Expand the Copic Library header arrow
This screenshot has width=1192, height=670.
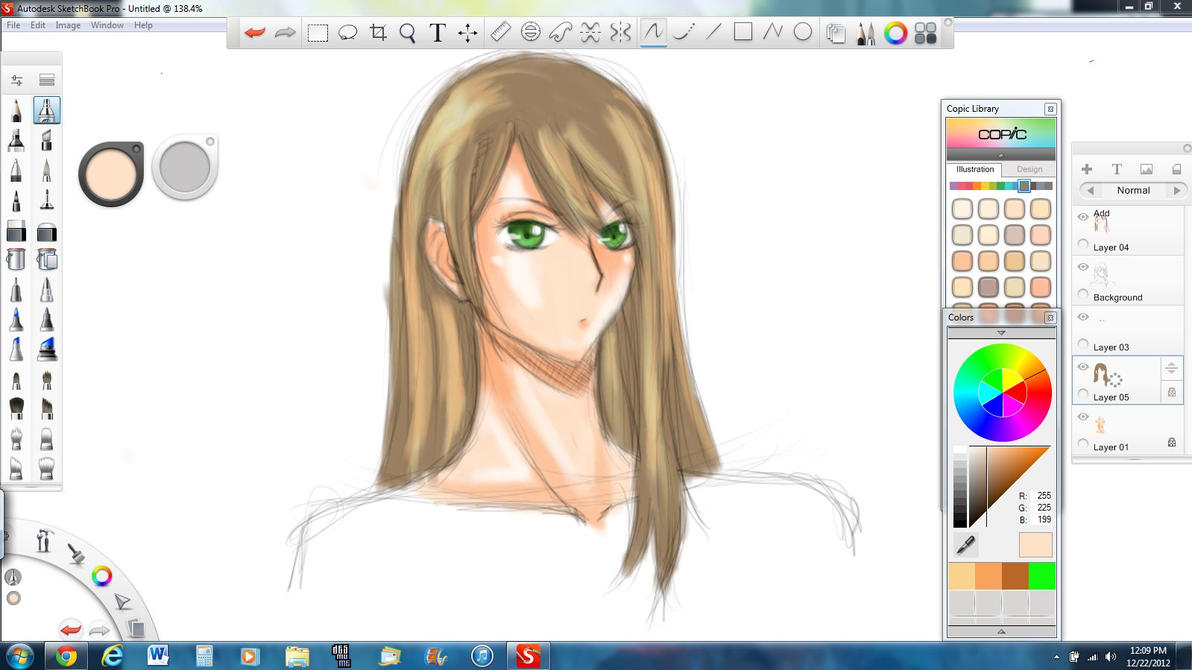(1001, 155)
